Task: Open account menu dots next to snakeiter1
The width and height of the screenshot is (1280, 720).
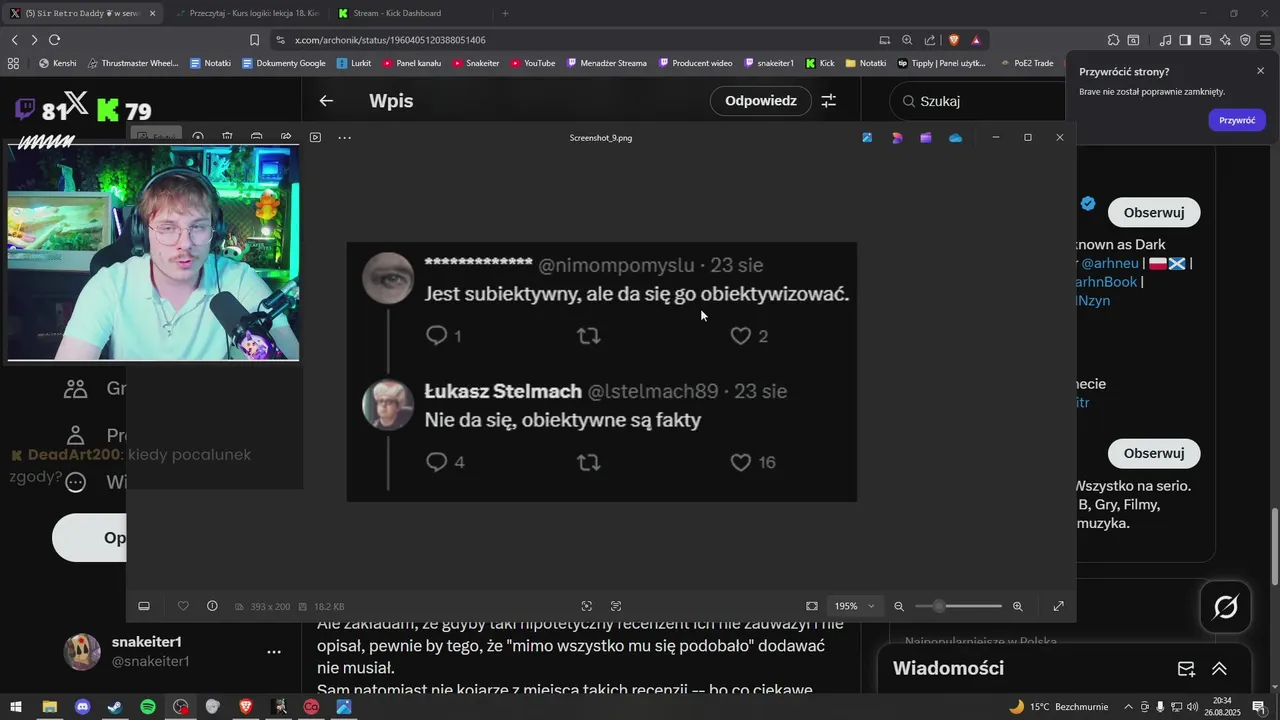Action: [274, 652]
